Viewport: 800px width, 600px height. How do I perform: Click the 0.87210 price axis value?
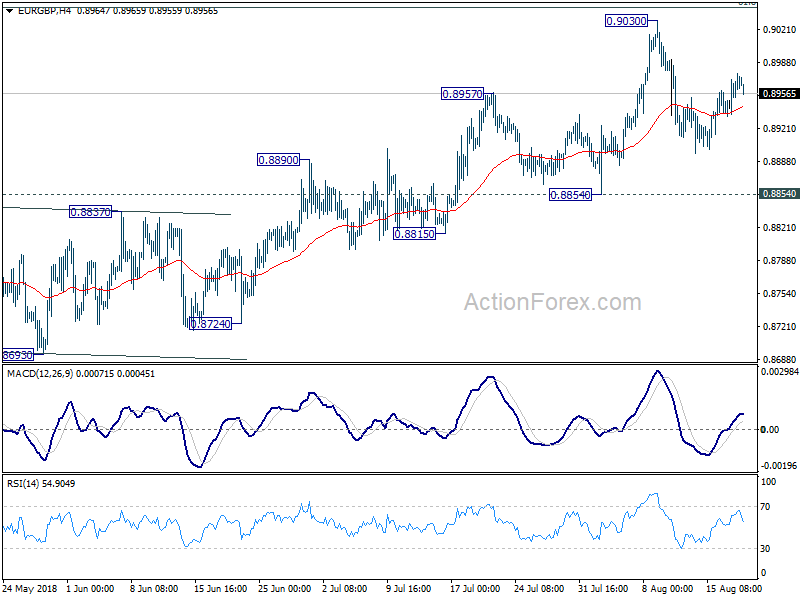click(x=780, y=327)
